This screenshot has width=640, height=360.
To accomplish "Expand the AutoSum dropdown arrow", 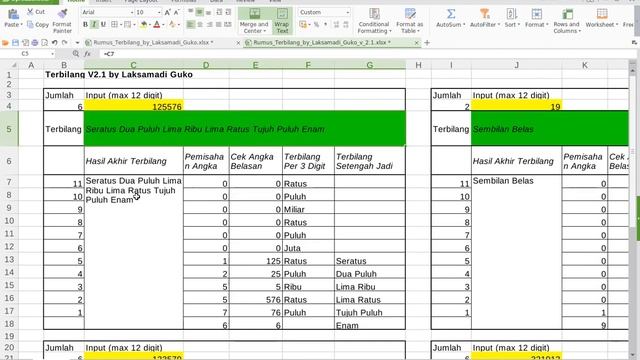I will pos(464,25).
